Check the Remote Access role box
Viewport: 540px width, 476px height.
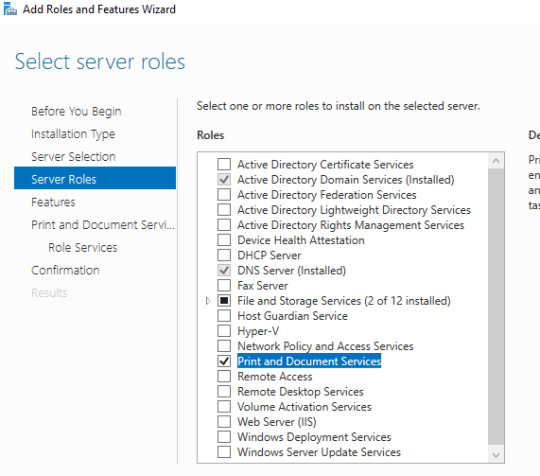224,376
